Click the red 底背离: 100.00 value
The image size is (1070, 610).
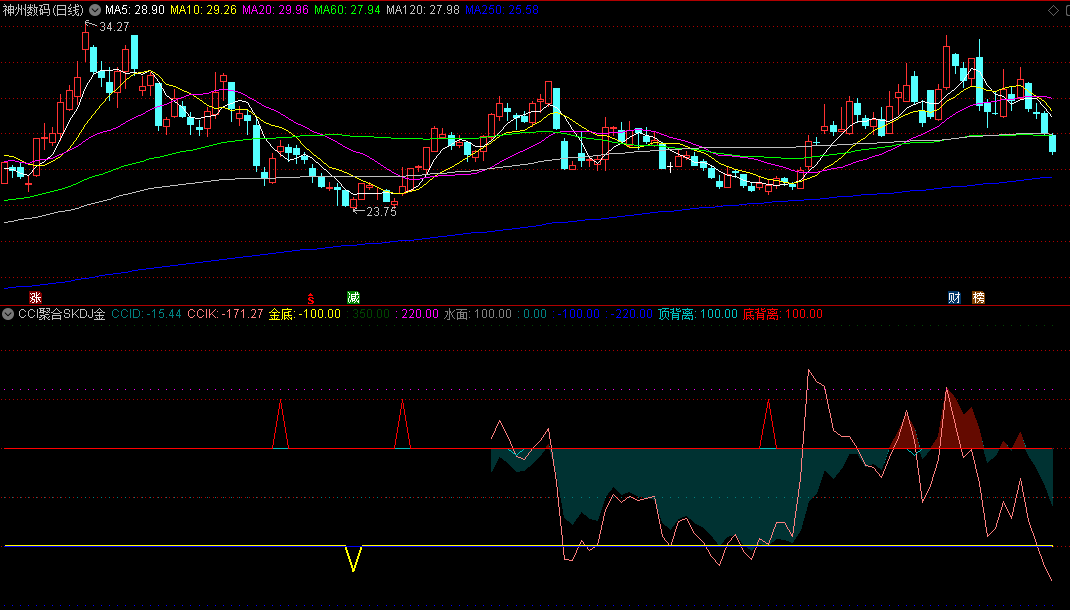click(x=783, y=314)
